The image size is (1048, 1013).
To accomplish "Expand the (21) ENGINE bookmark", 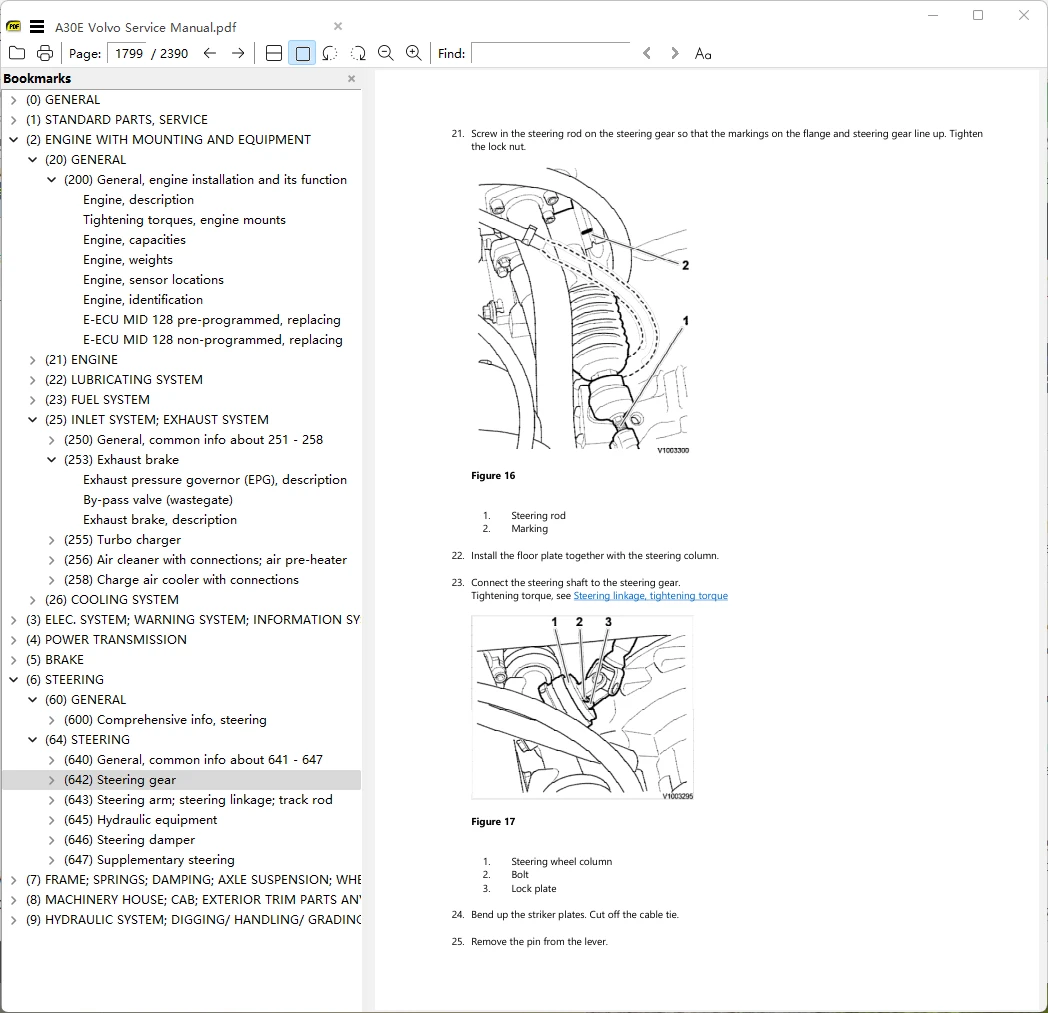I will pos(32,360).
